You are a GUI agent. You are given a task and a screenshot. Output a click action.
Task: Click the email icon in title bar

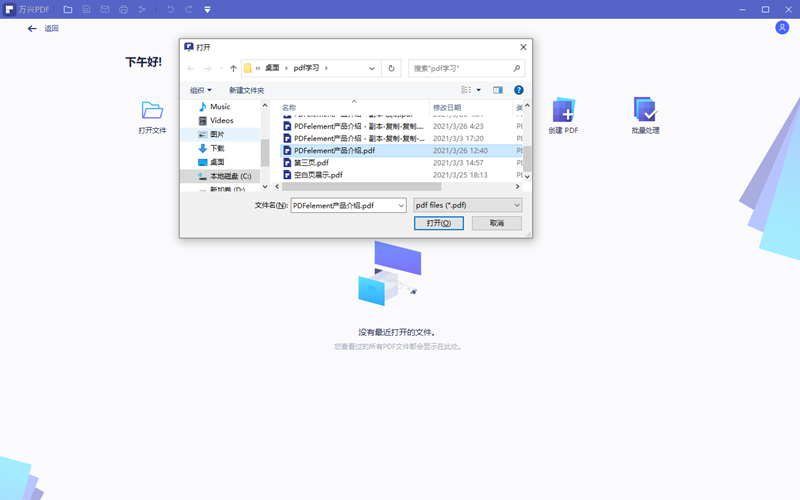(x=105, y=9)
